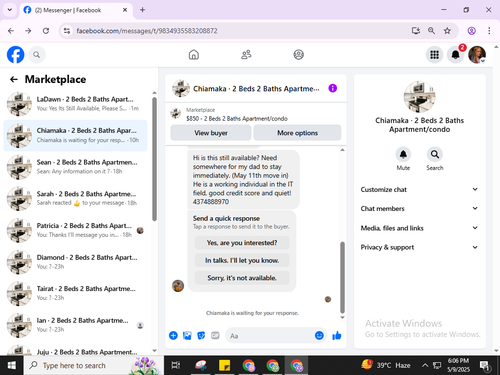
Task: Reload the page in Chrome
Action: 46,31
